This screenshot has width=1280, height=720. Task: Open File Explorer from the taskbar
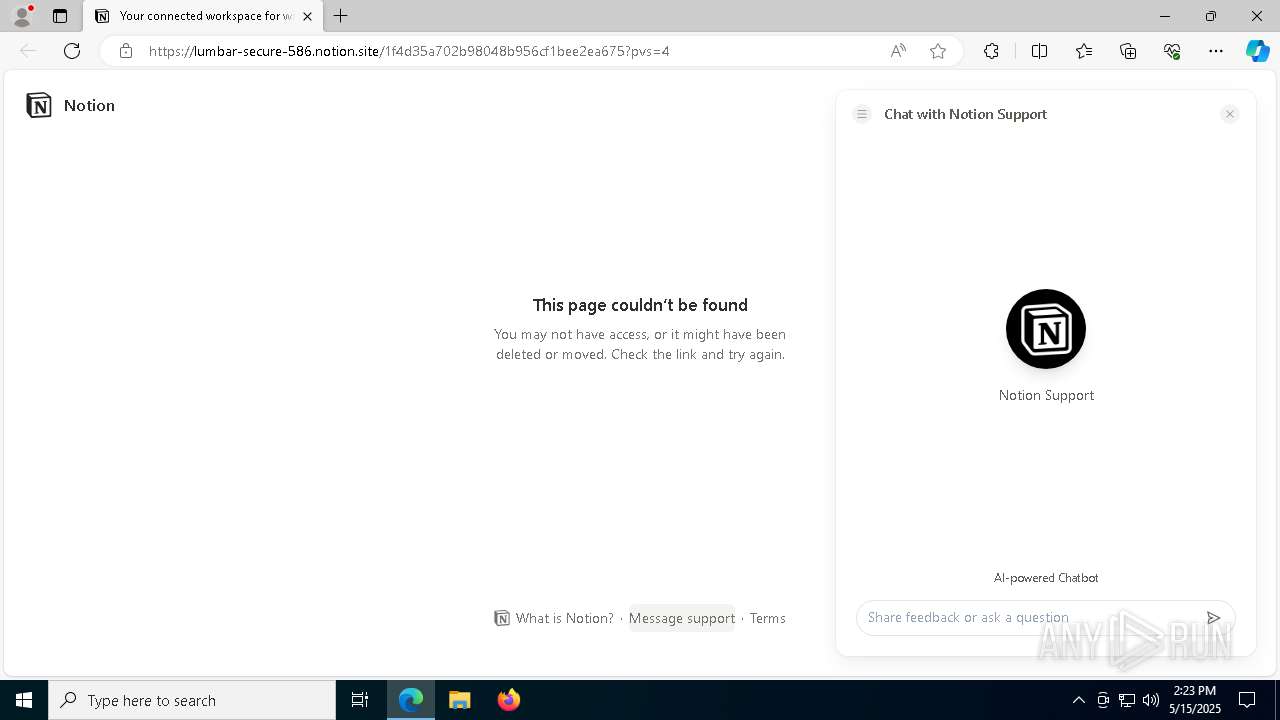click(x=460, y=700)
